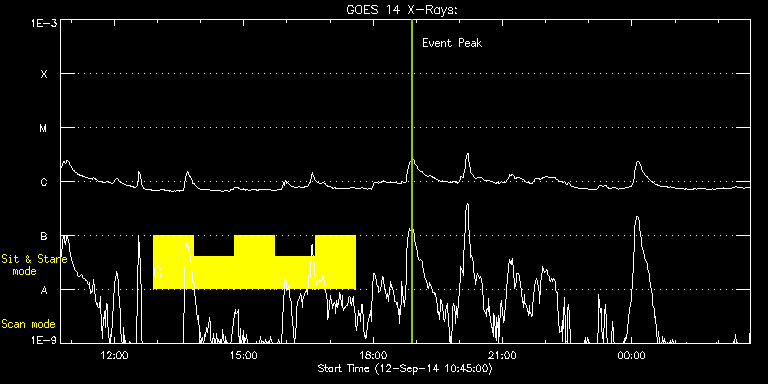Image resolution: width=768 pixels, height=384 pixels.
Task: Click the 1E-9 lower axis limit label
Action: 45,339
